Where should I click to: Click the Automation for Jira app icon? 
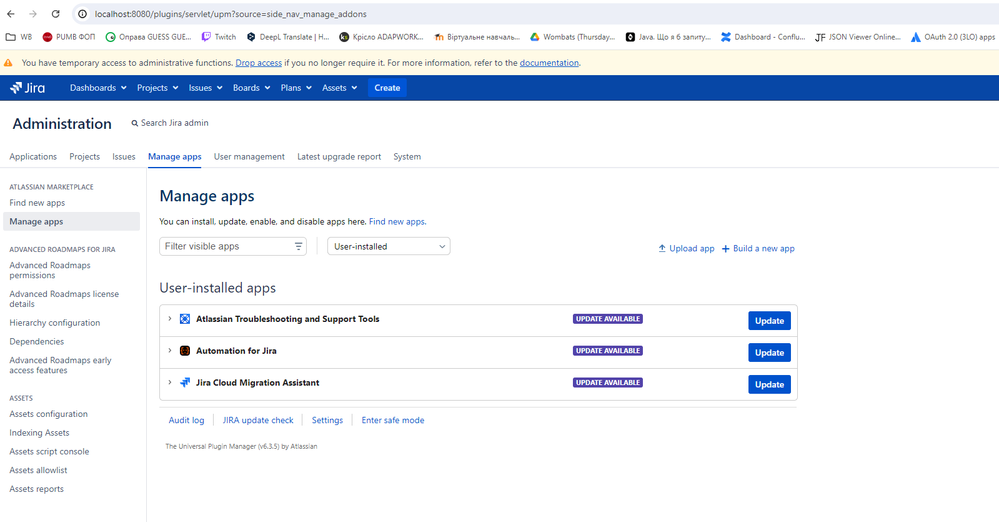pyautogui.click(x=185, y=351)
